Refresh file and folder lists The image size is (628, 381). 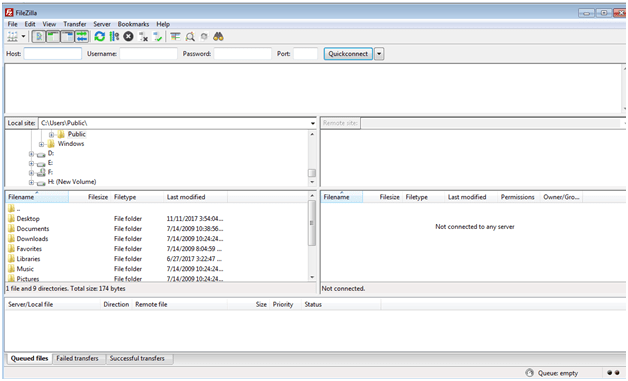[x=99, y=37]
